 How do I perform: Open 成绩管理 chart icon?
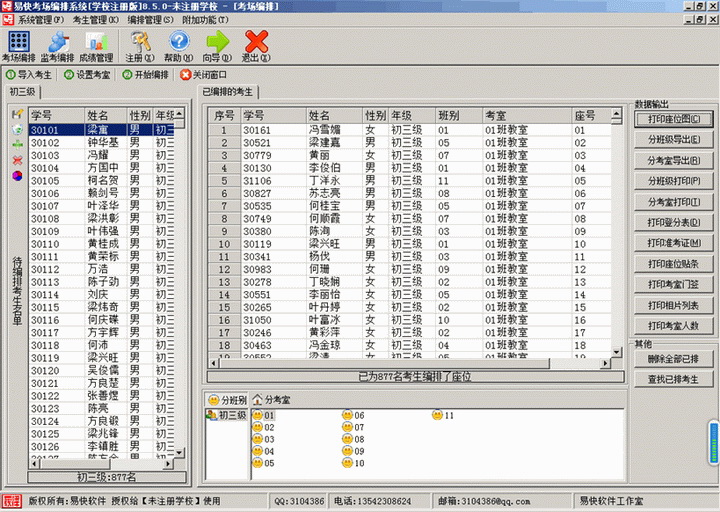(x=97, y=46)
